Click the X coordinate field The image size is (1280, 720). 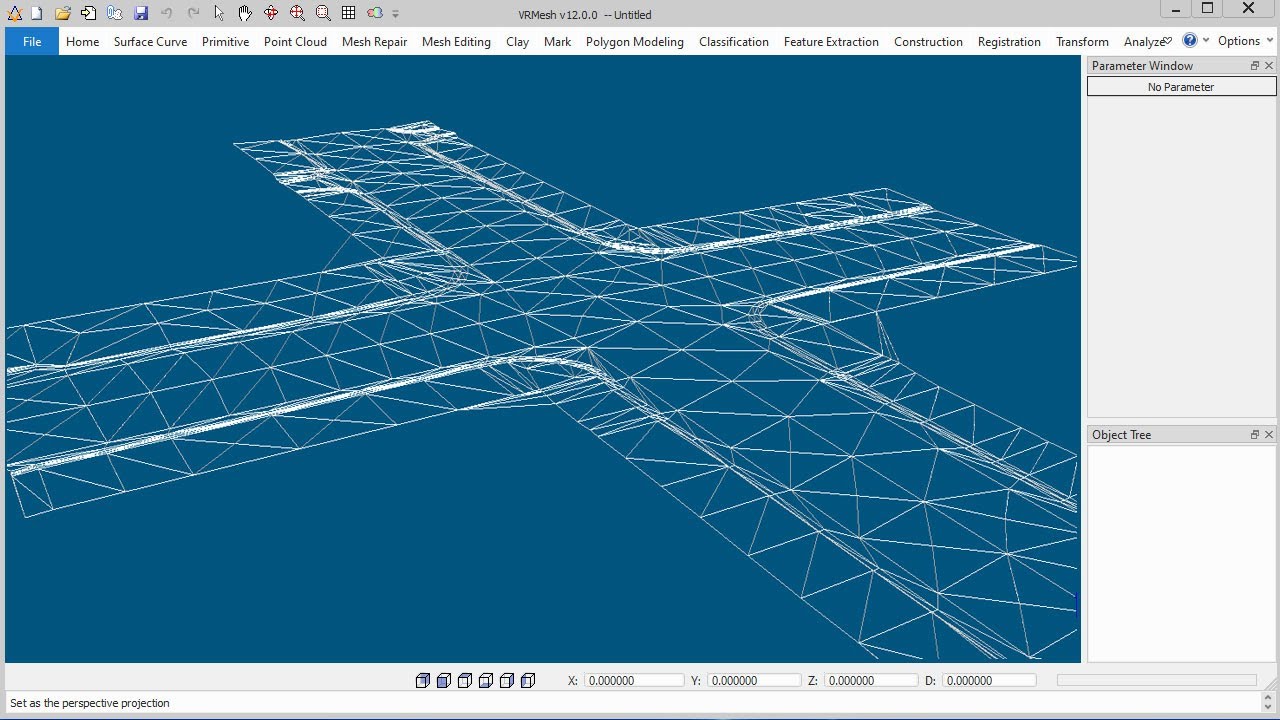(634, 681)
